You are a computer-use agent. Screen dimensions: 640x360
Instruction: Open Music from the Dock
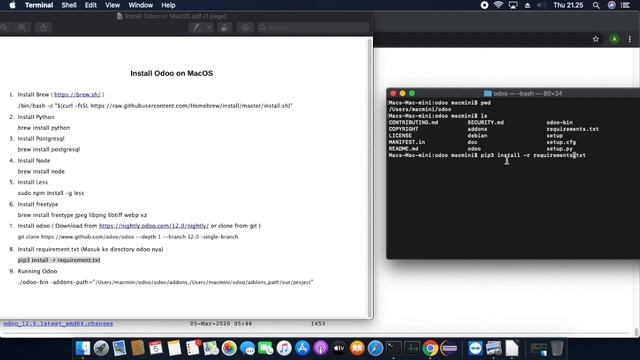click(284, 348)
